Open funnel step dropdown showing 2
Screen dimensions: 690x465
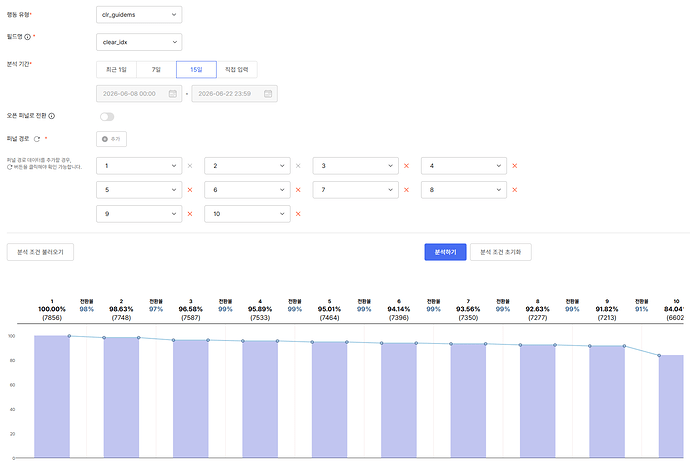(247, 166)
